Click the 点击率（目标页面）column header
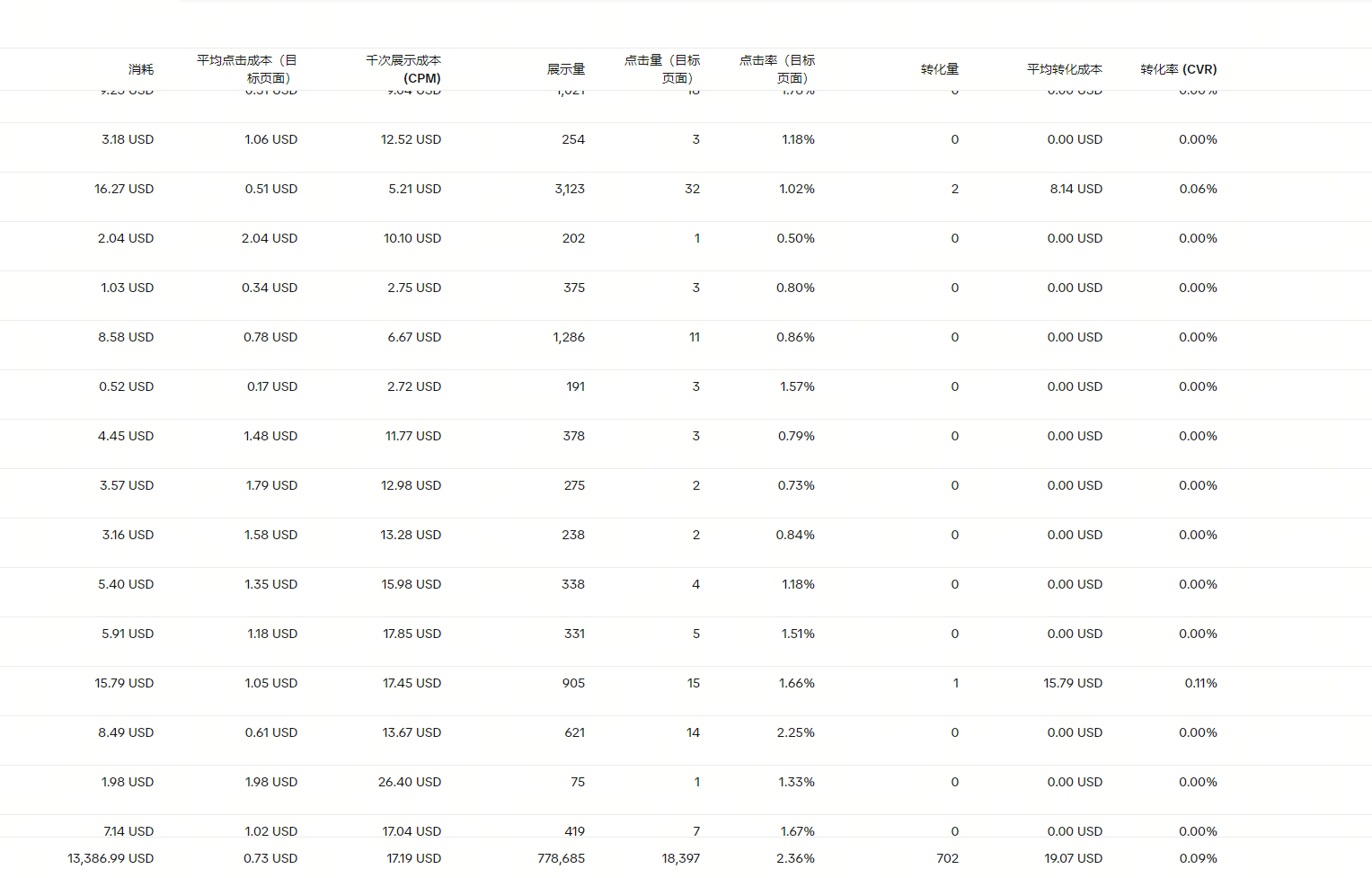The image size is (1372, 878). [777, 69]
